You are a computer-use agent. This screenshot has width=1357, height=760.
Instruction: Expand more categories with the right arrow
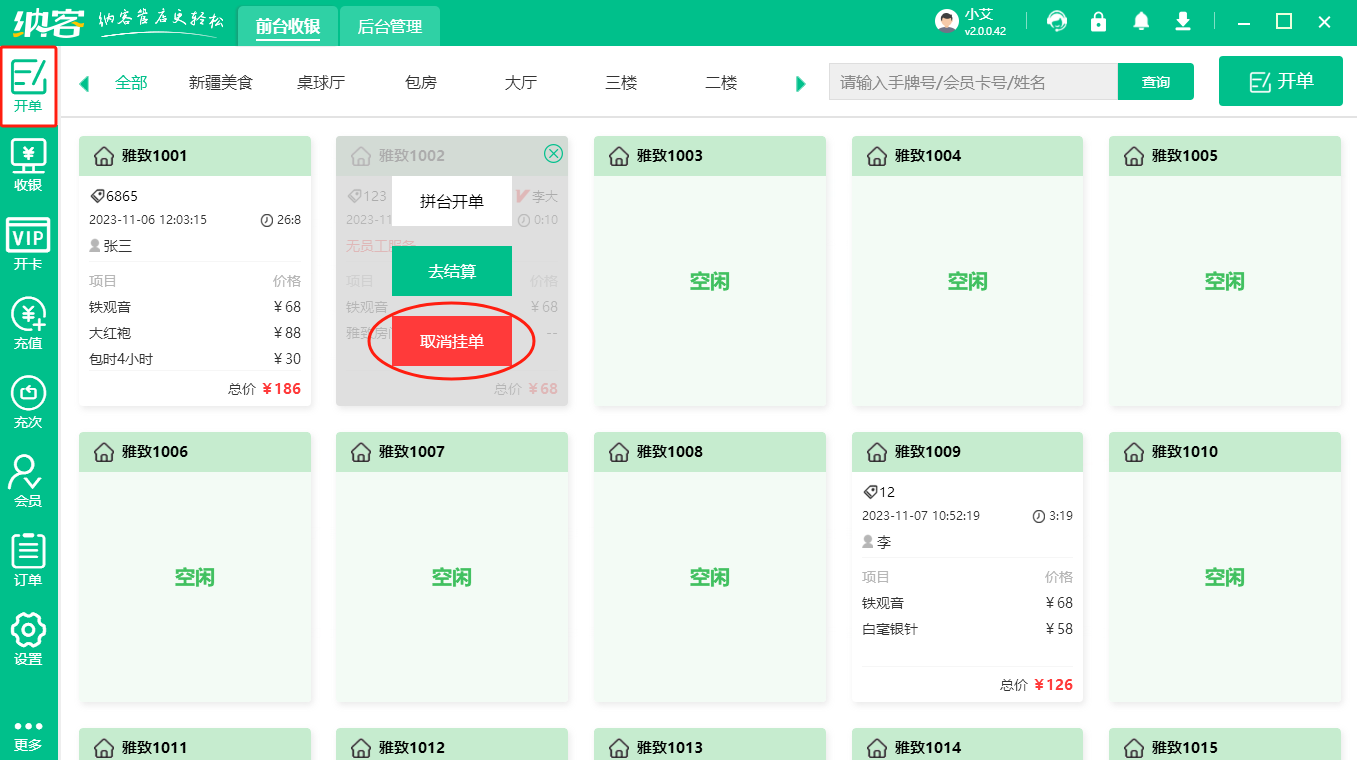799,84
